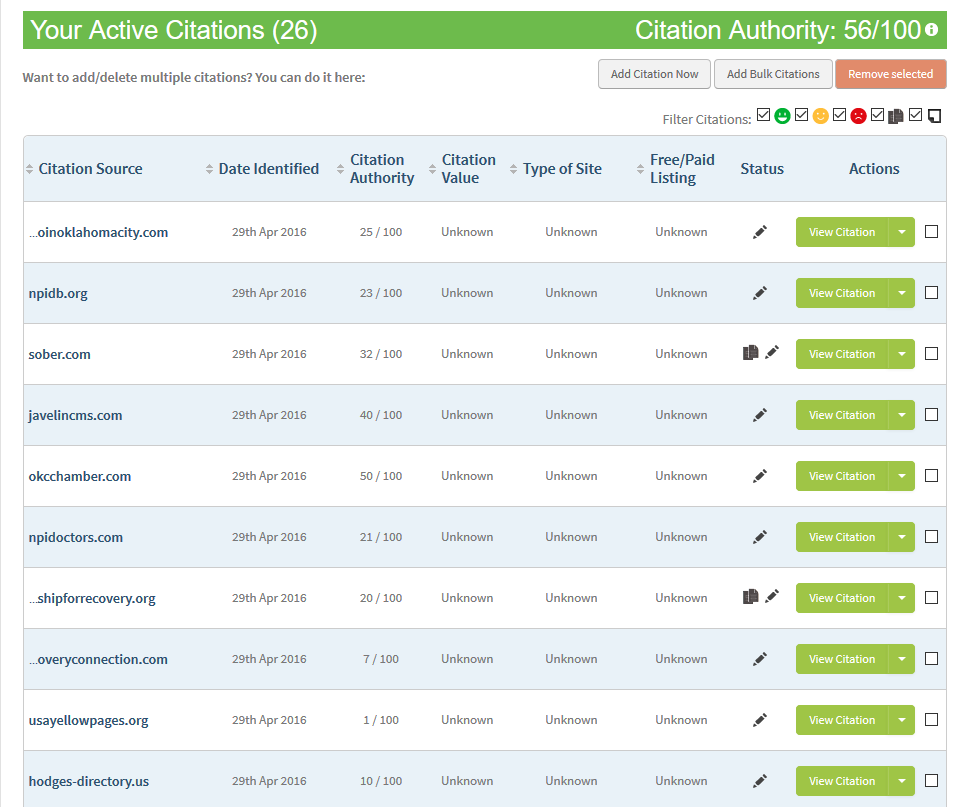The image size is (960, 807).
Task: Expand View Citation arrow for shipforrecovery.org
Action: tap(902, 598)
